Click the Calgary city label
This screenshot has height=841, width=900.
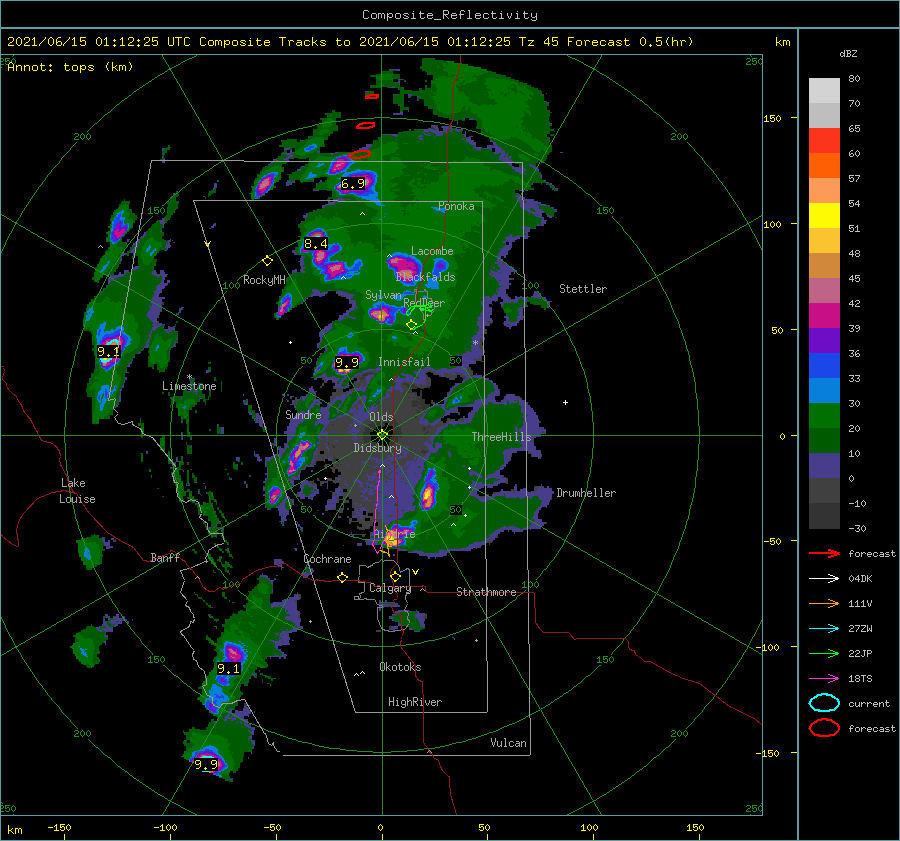point(390,588)
